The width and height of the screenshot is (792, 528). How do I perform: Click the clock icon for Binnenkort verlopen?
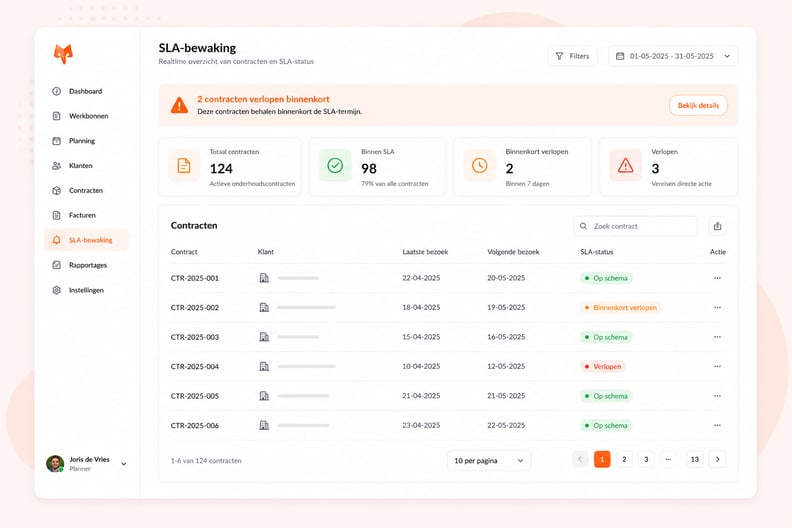(479, 165)
